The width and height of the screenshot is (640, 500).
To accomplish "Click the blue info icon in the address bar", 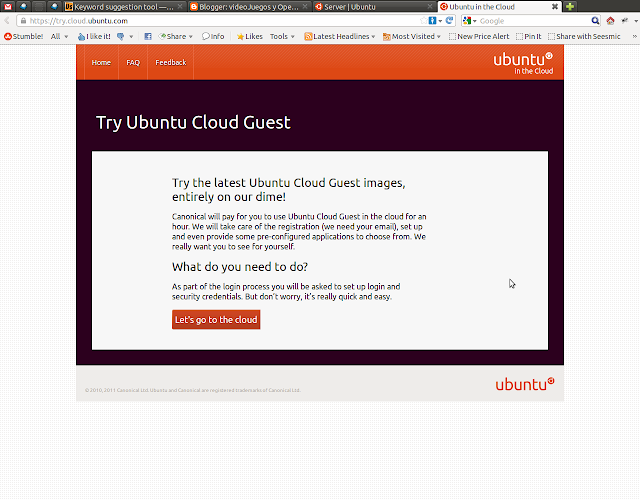I will point(433,20).
